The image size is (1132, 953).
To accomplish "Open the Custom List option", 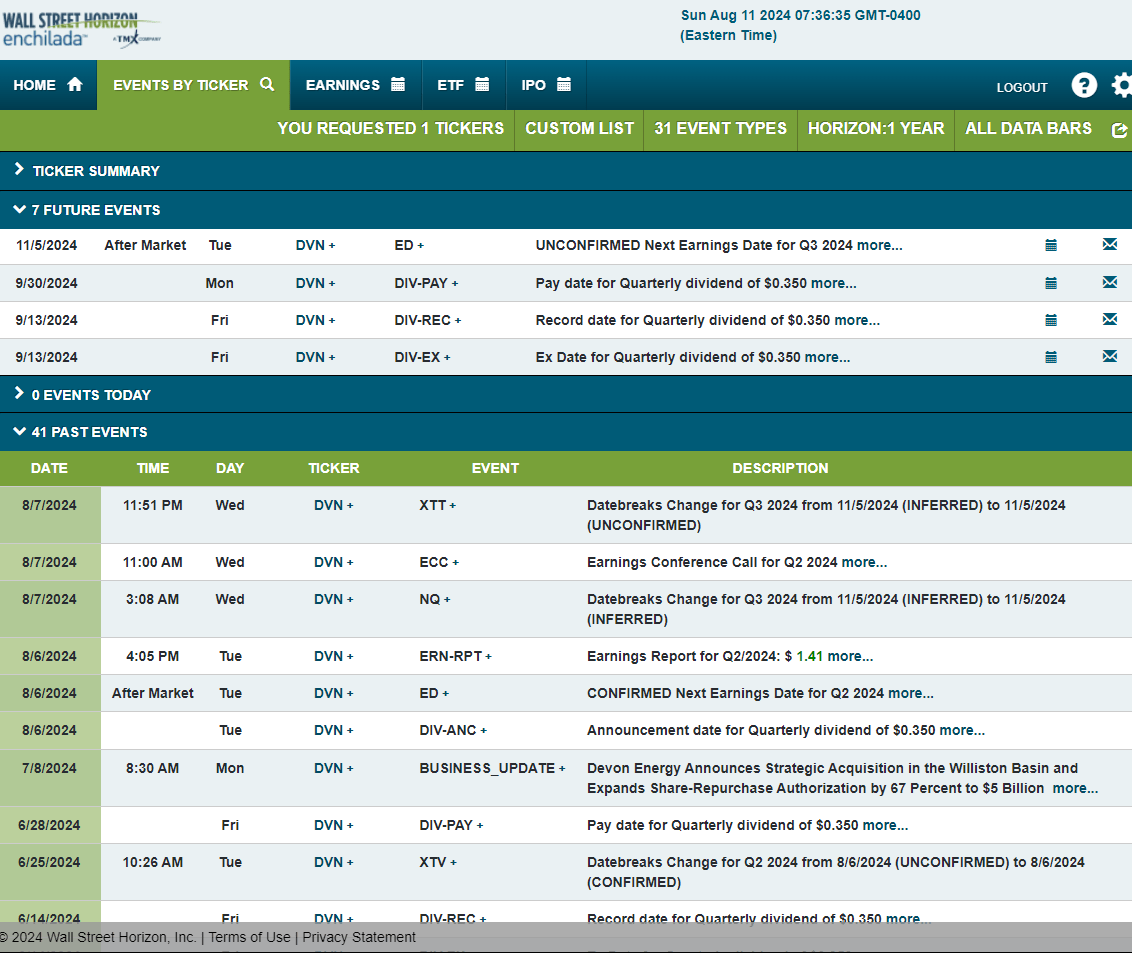I will [x=579, y=129].
